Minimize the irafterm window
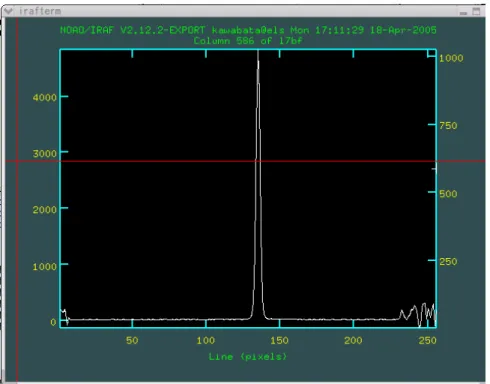This screenshot has width=490, height=384. point(463,12)
